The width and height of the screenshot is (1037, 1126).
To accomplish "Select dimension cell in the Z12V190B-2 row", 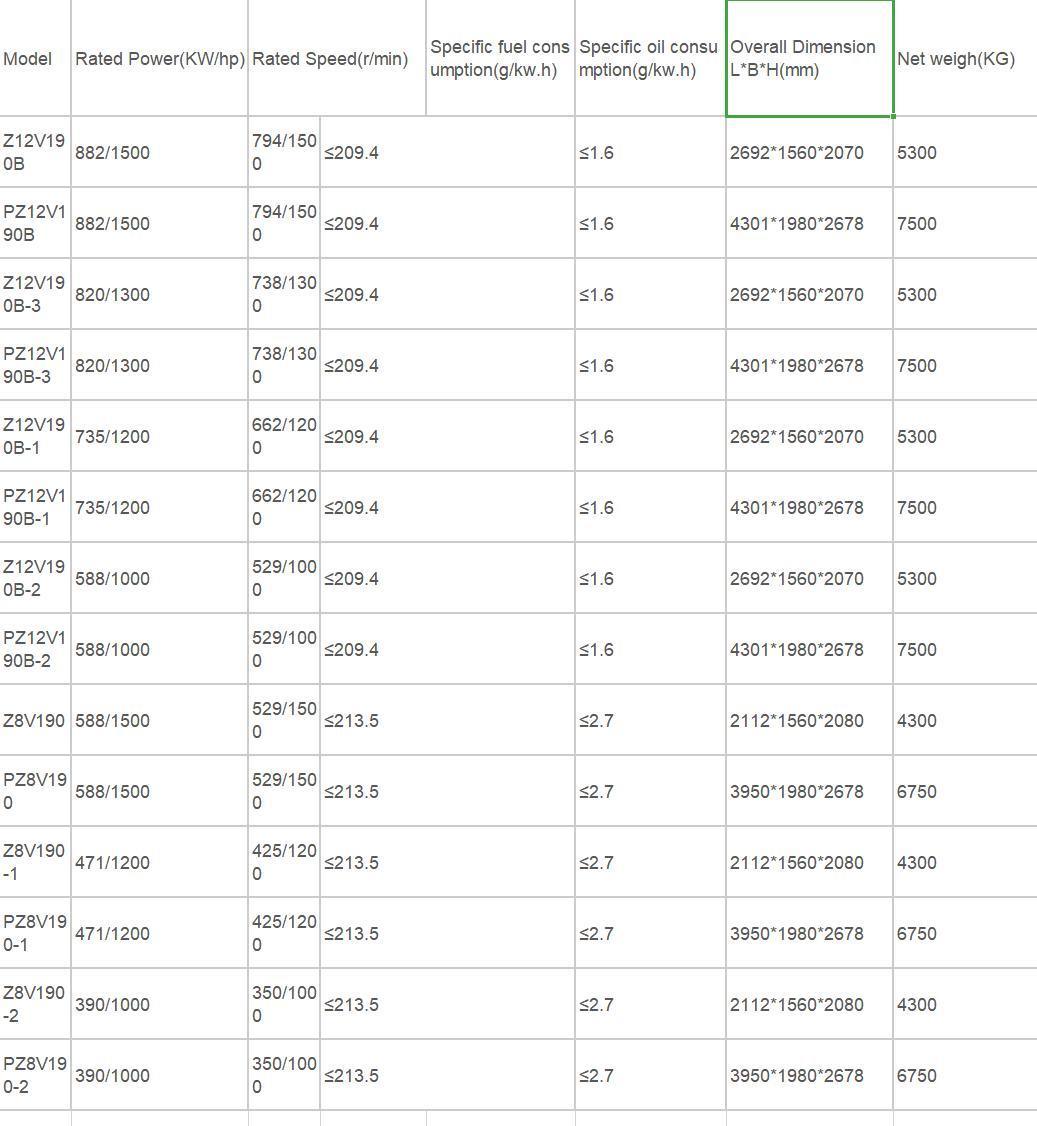I will 797,578.
